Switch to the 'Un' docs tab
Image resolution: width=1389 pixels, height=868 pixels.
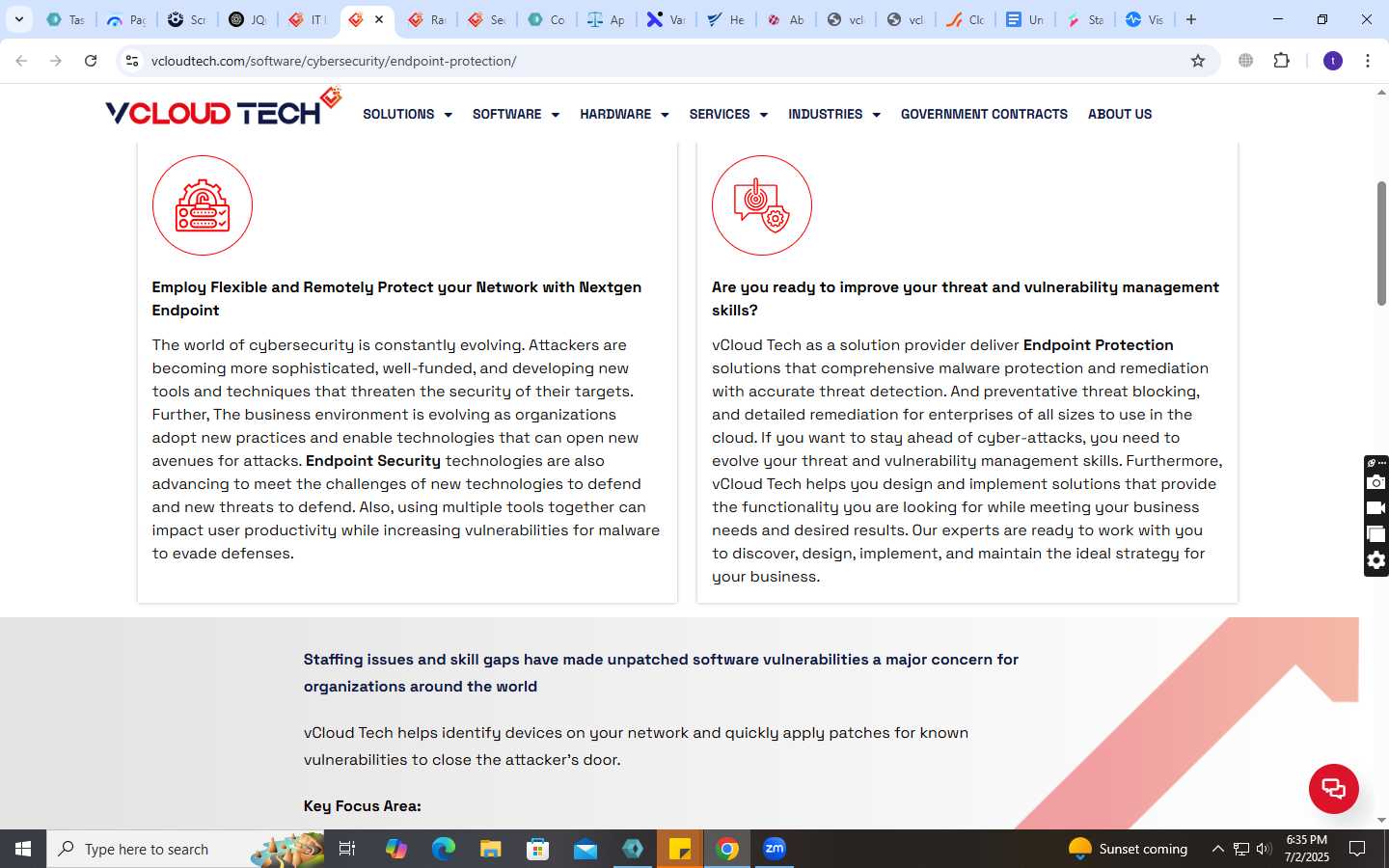tap(1025, 19)
